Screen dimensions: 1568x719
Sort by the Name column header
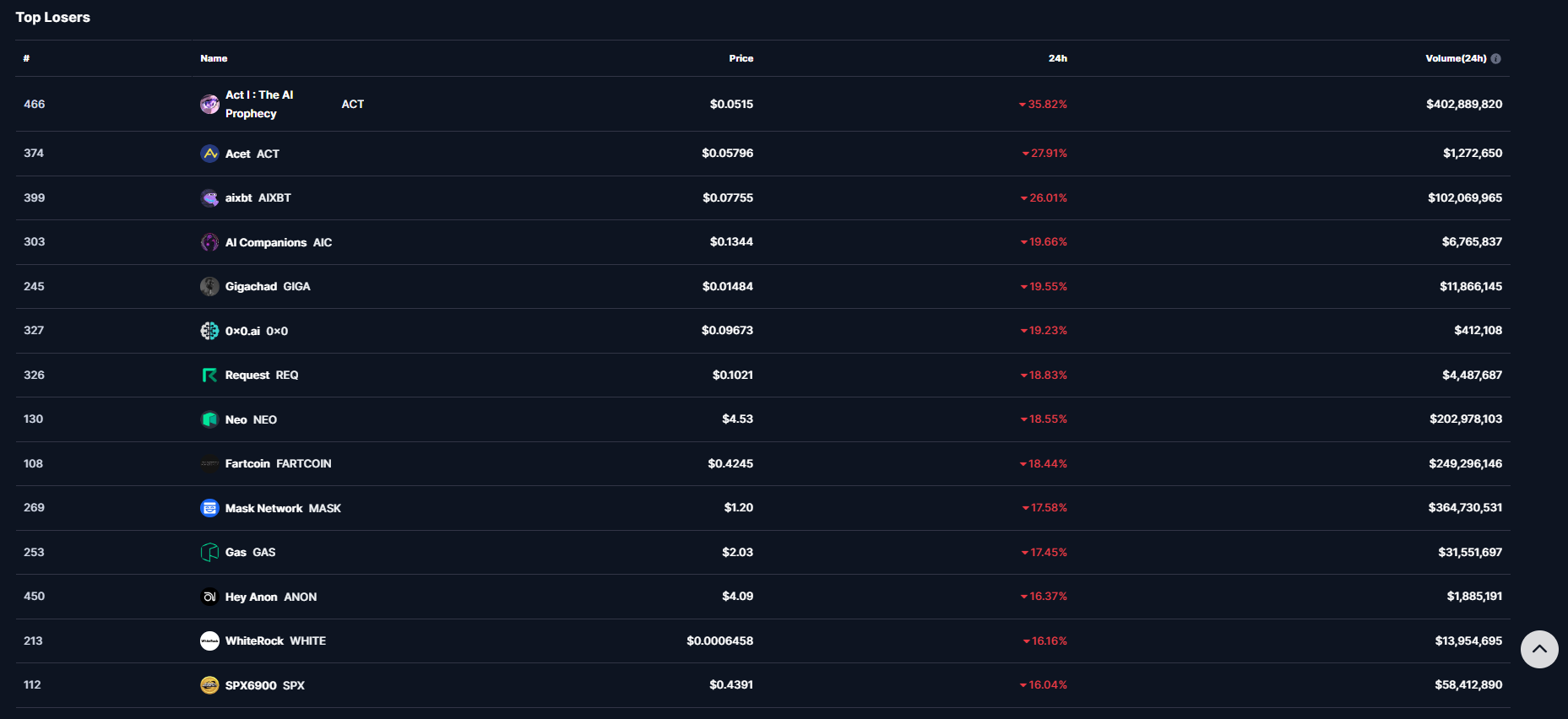pyautogui.click(x=214, y=59)
